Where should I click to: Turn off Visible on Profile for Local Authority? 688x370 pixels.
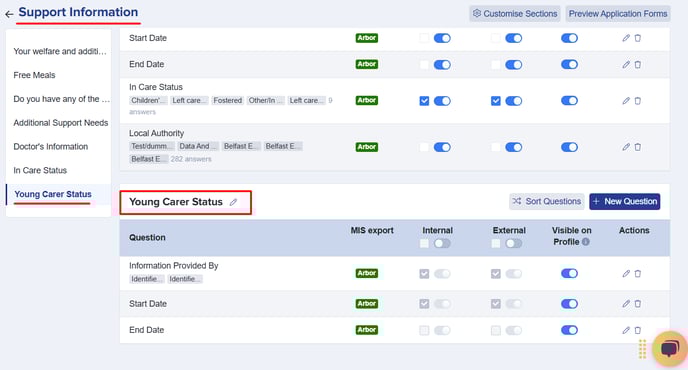click(x=569, y=147)
